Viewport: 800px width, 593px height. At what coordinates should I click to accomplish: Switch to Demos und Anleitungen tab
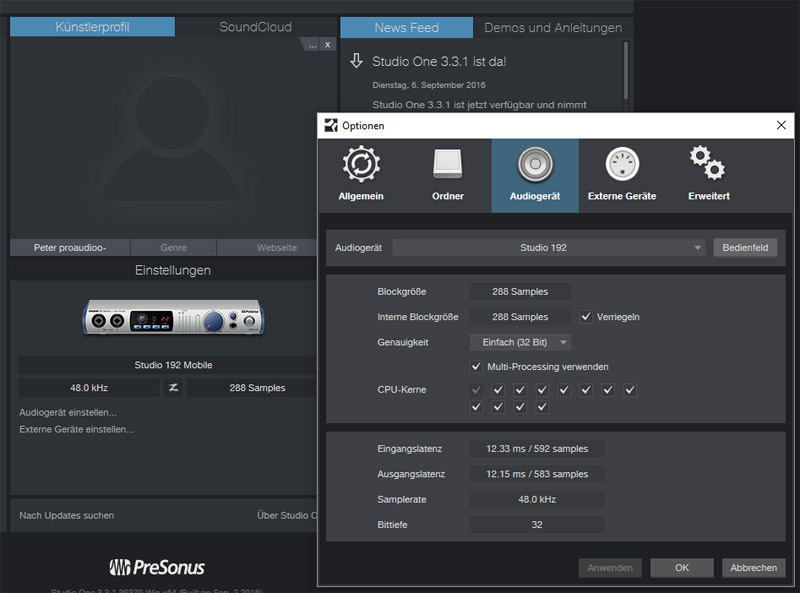[553, 27]
